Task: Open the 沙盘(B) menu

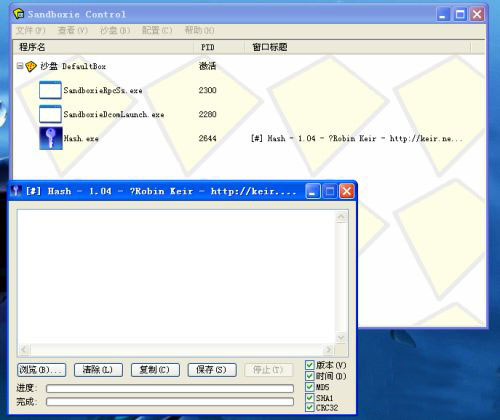Action: (115, 30)
